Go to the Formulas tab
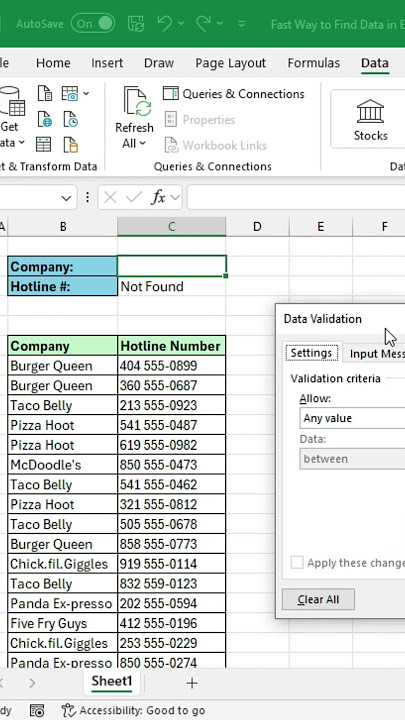Image resolution: width=405 pixels, height=720 pixels. click(314, 63)
